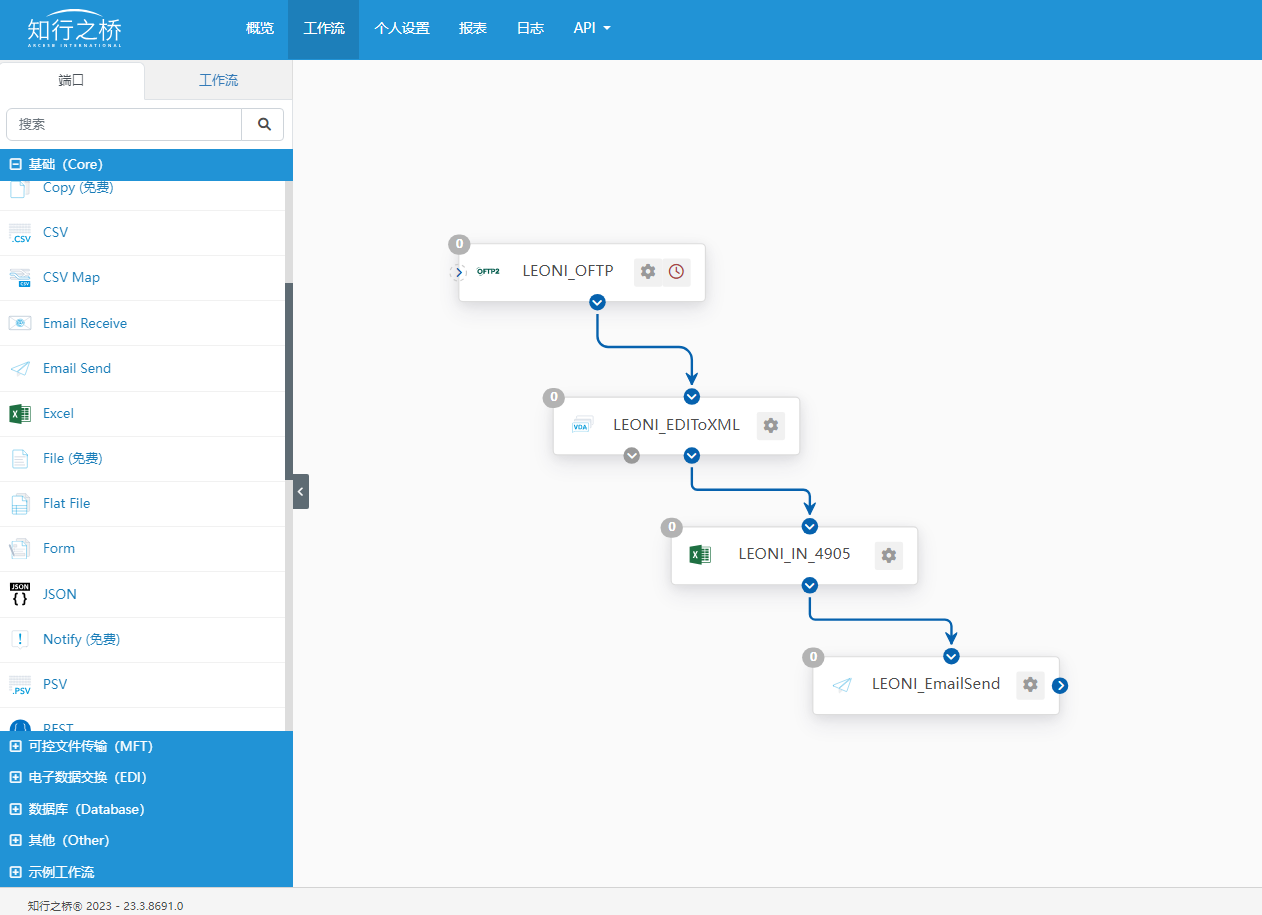Click the CSV Map connector link
1262x915 pixels.
coord(71,278)
